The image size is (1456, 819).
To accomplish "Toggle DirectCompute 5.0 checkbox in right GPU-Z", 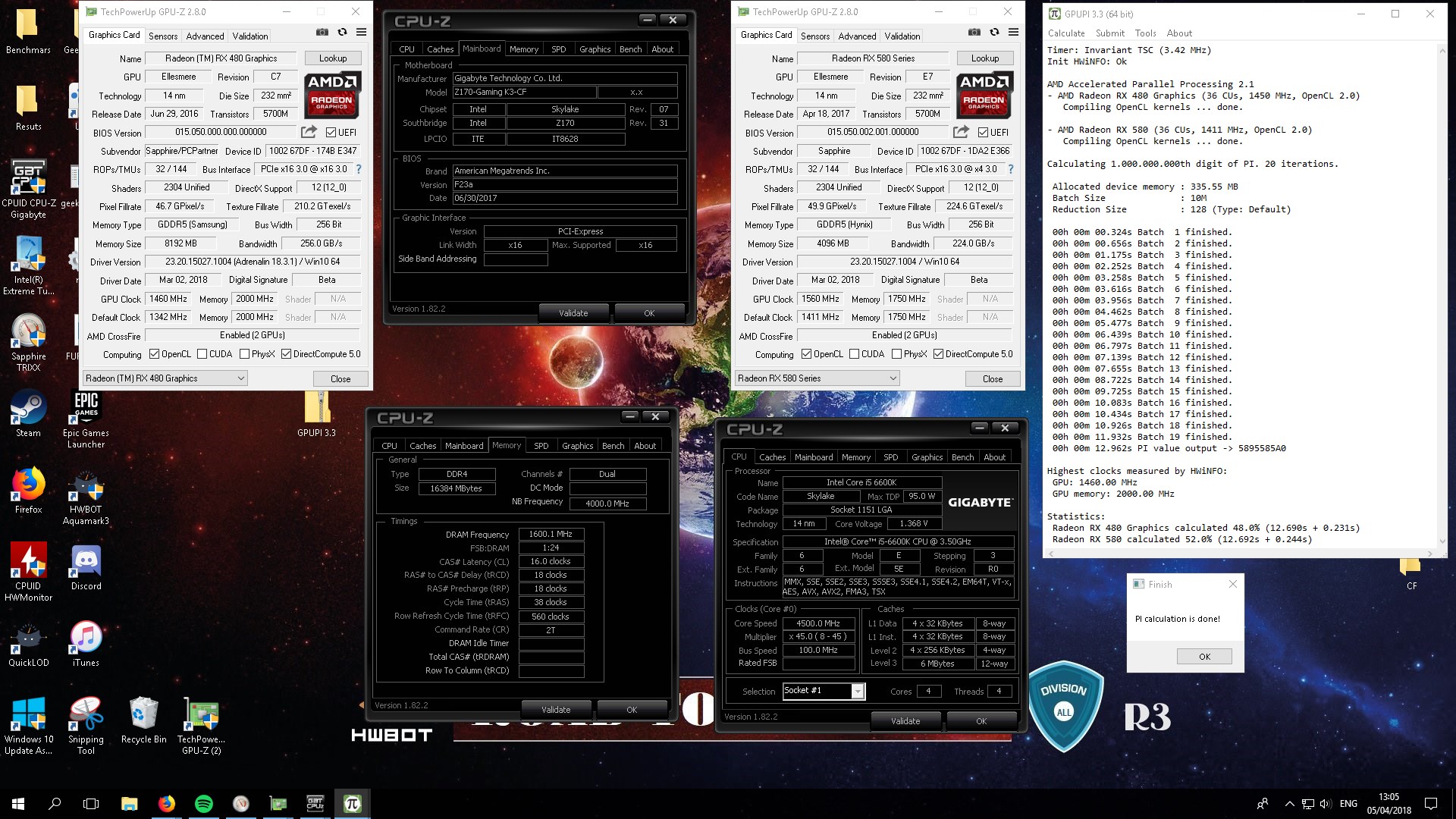I will pyautogui.click(x=938, y=354).
